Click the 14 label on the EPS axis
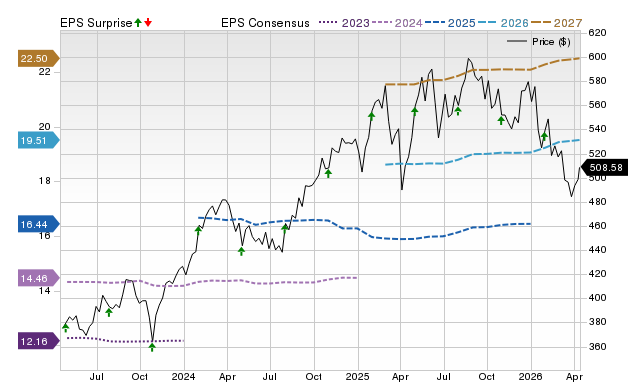The width and height of the screenshot is (640, 382). (44, 291)
